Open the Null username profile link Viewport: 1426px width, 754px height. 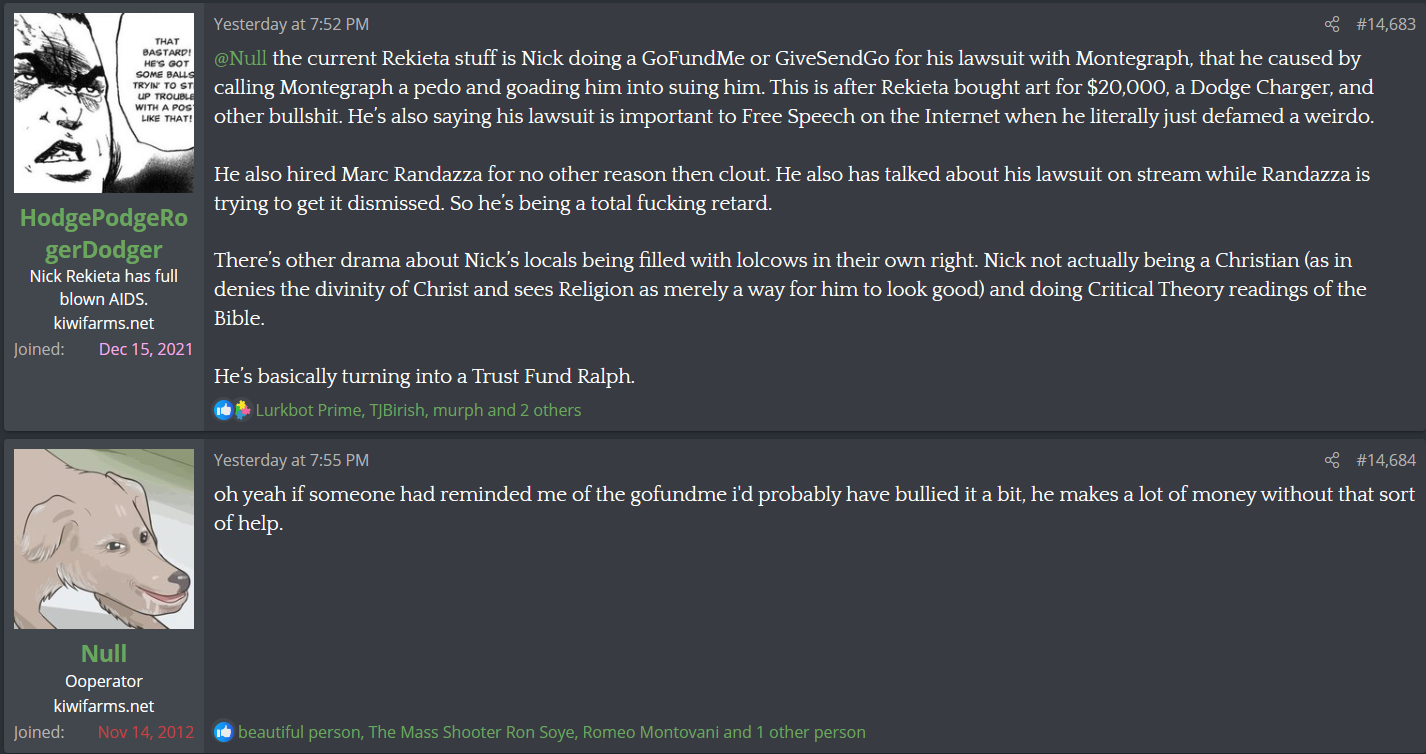104,653
